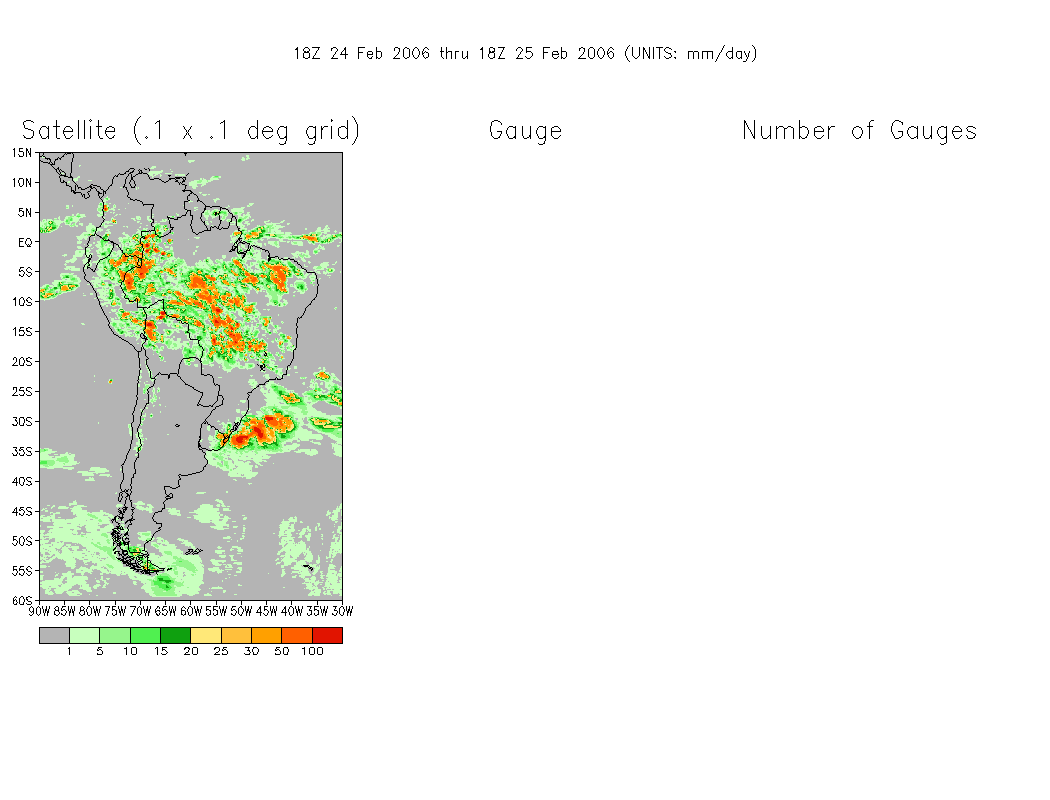Screen dimensions: 1050x800
Task: Click the 15N latitude label
Action: (x=22, y=153)
